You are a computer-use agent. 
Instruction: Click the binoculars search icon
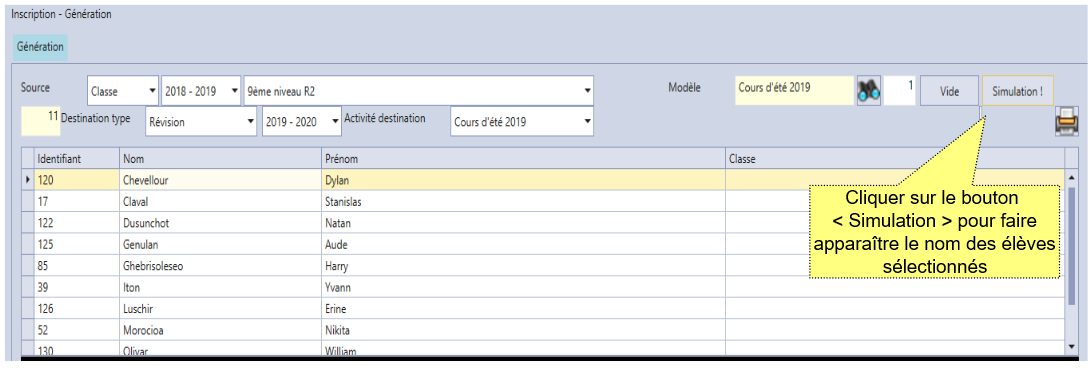click(868, 90)
